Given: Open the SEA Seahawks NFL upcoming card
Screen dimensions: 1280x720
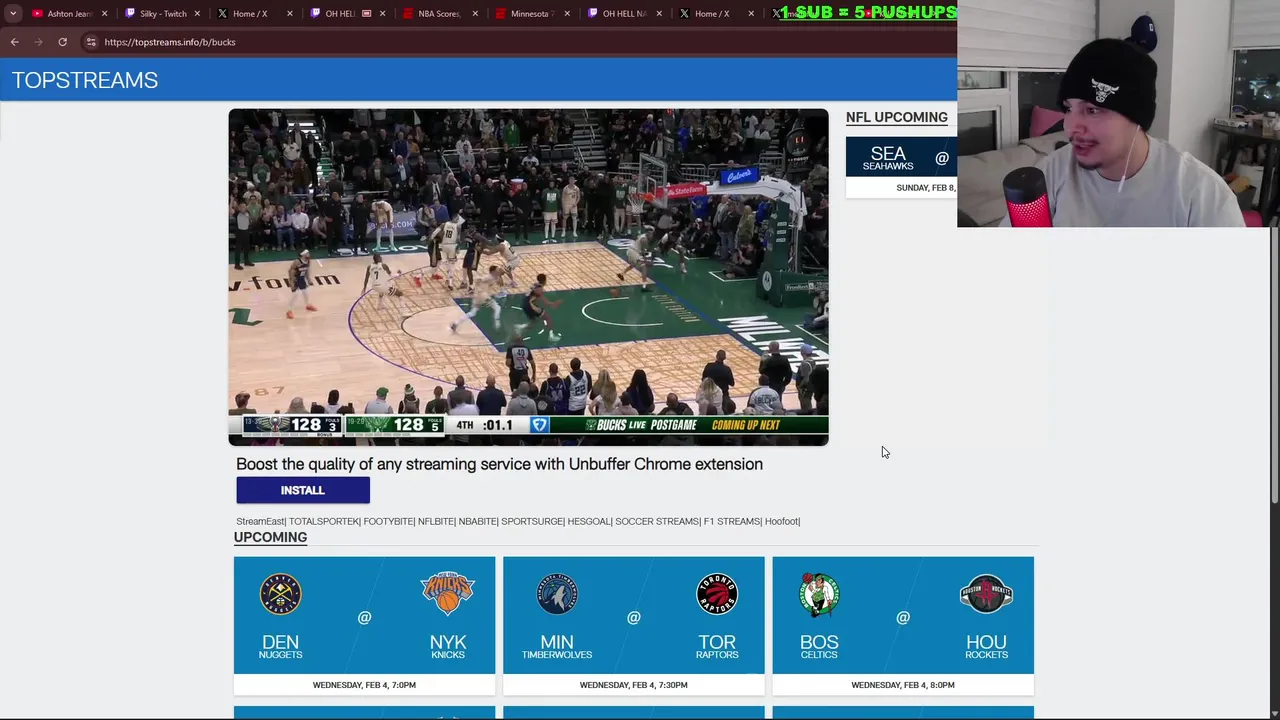Looking at the screenshot, I should (901, 166).
